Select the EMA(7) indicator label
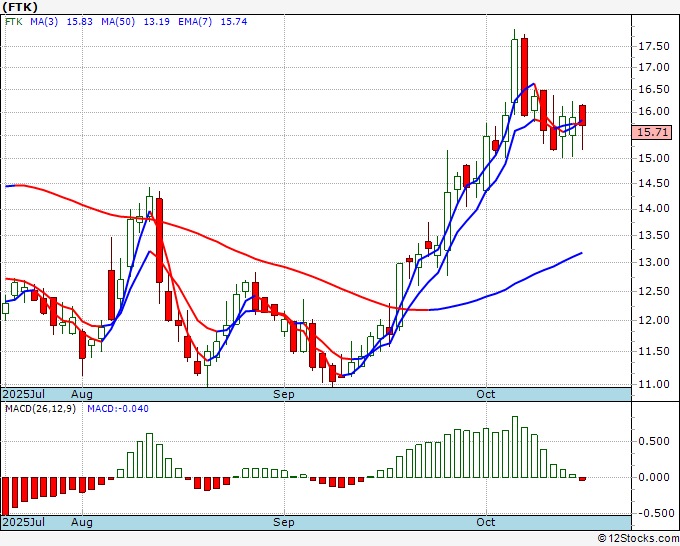This screenshot has width=680, height=546. coord(195,21)
